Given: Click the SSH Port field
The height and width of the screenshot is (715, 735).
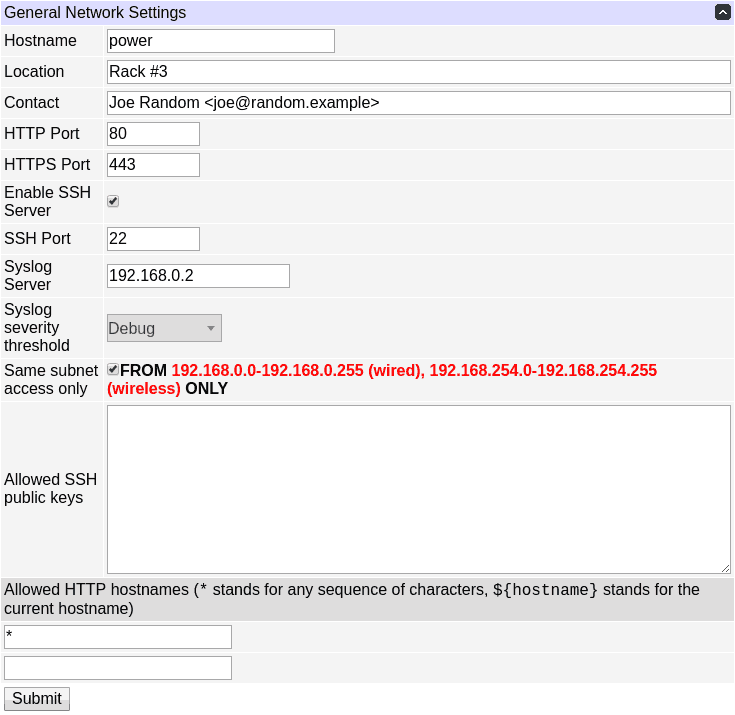Looking at the screenshot, I should tap(153, 239).
